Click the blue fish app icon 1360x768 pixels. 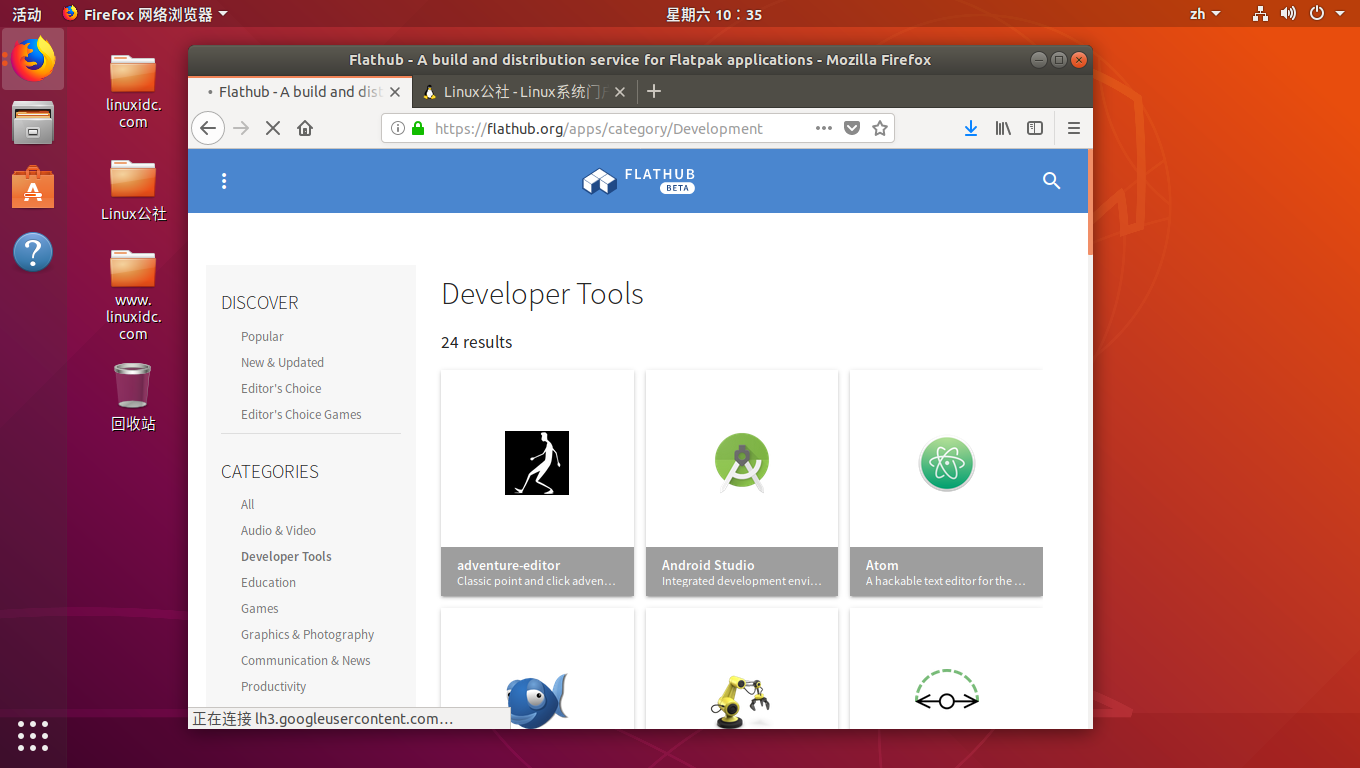537,700
